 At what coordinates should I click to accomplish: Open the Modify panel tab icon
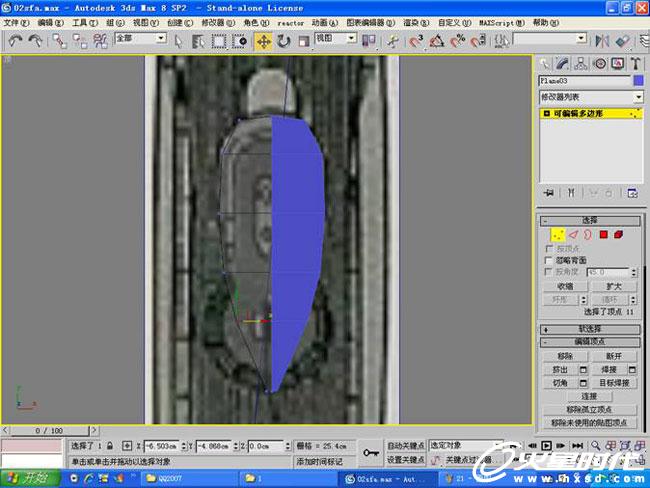click(x=562, y=63)
